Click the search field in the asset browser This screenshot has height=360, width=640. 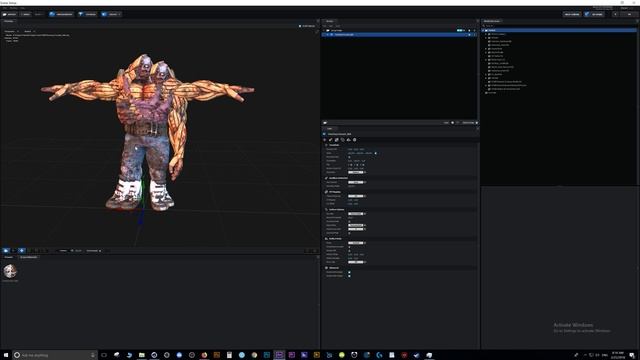click(x=559, y=26)
